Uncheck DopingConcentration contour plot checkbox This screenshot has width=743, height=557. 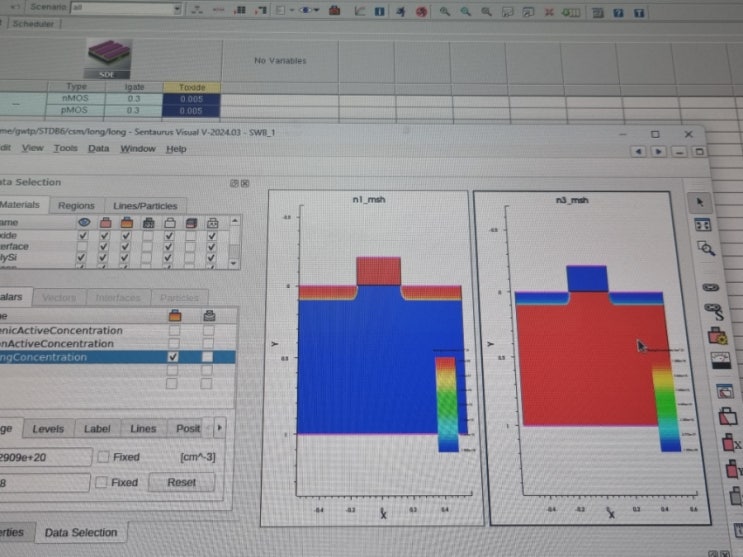(x=173, y=357)
